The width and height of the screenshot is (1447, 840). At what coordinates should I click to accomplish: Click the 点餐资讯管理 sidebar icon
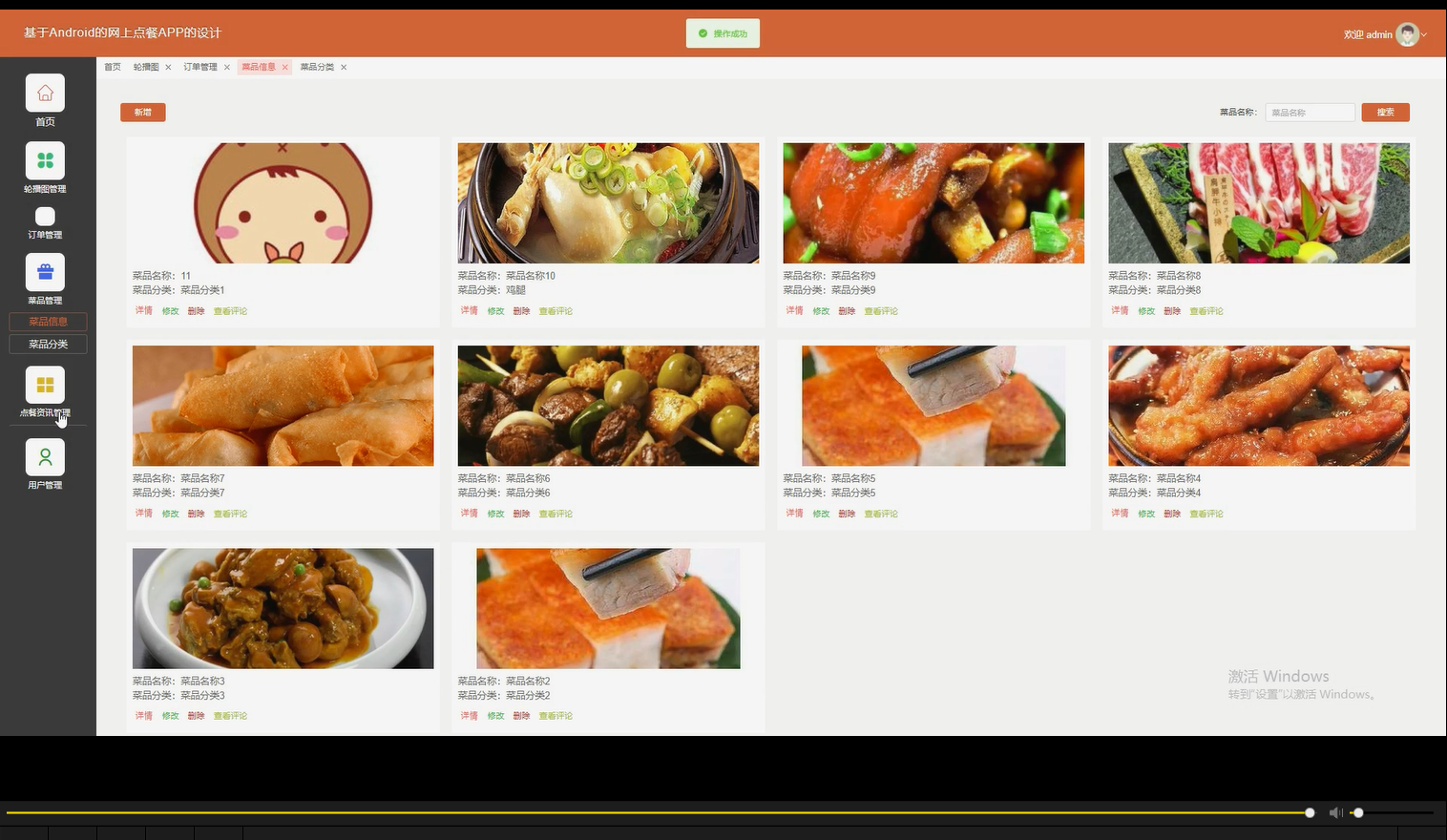pos(45,384)
